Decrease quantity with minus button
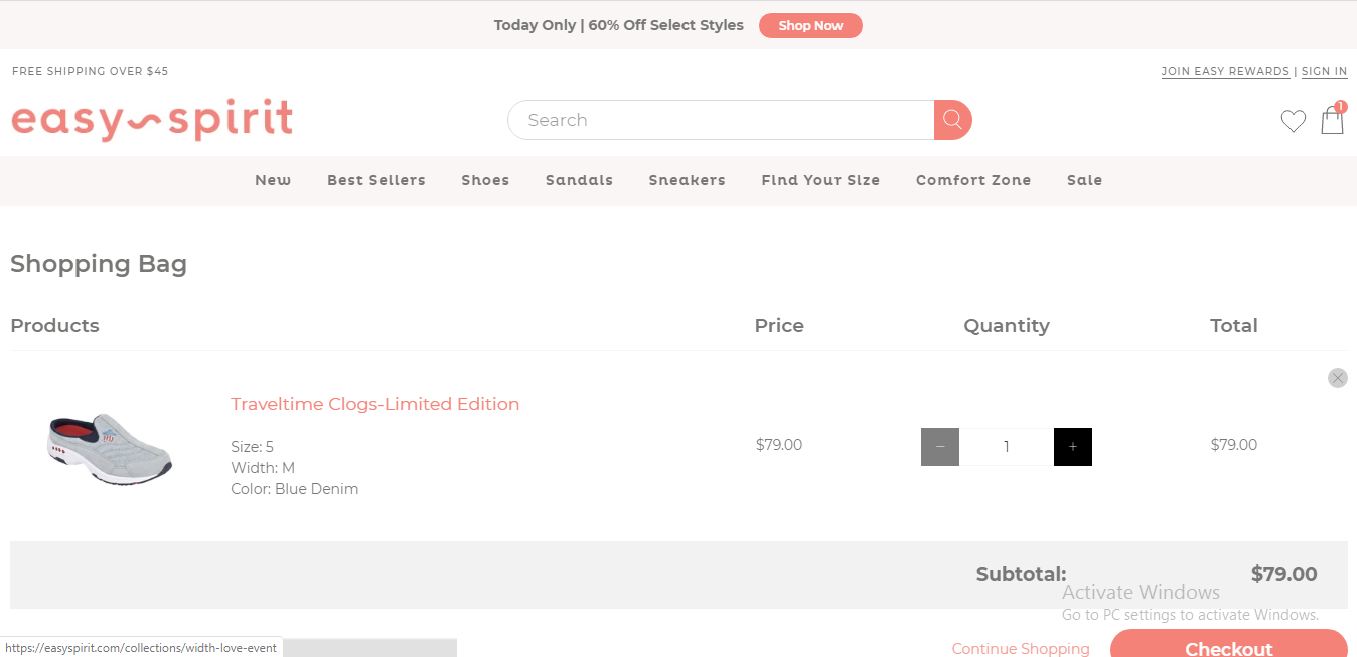 pyautogui.click(x=940, y=447)
